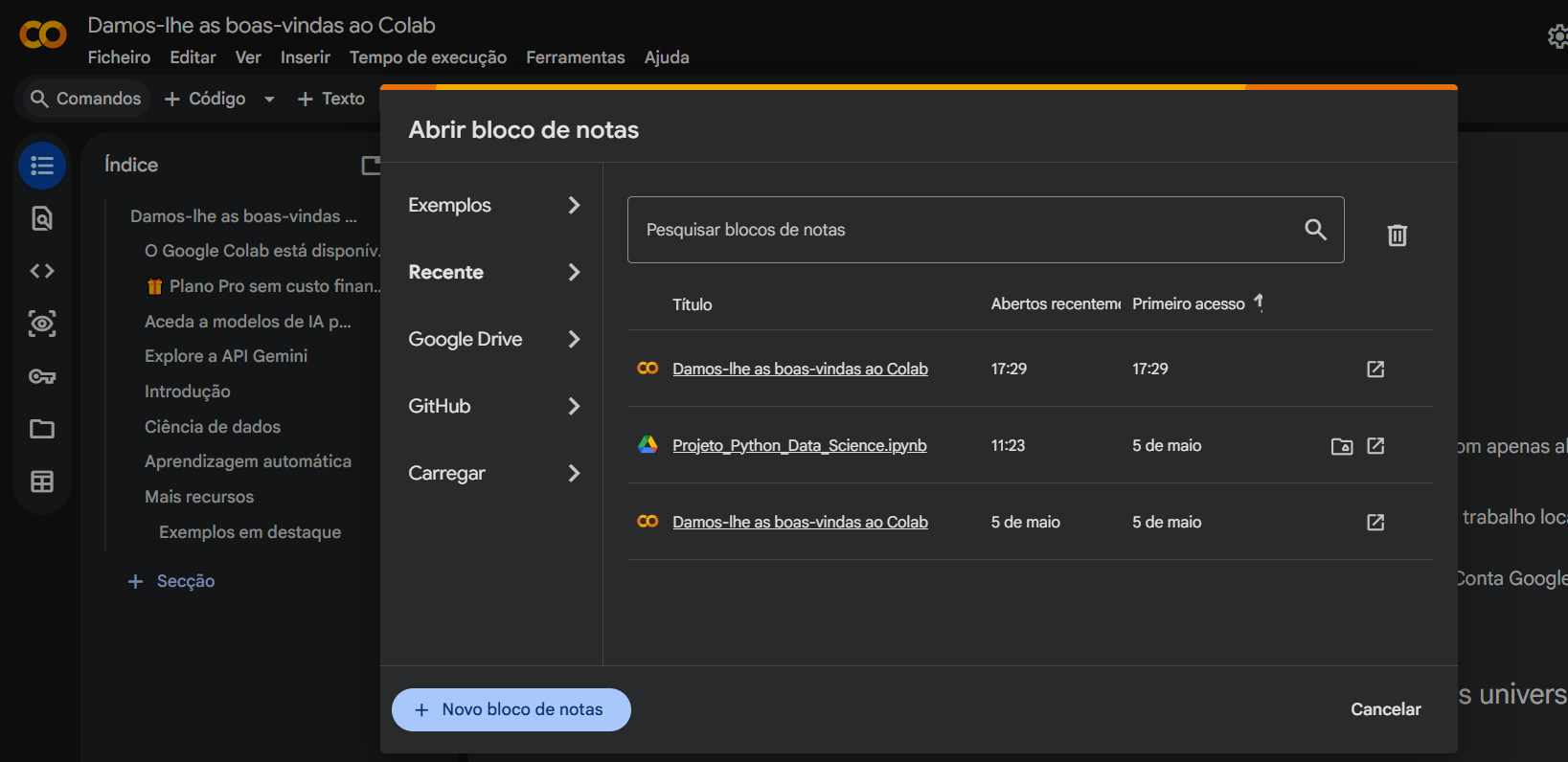Open Projeto_Python_Data_Science.ipynb in new tab icon

1375,445
